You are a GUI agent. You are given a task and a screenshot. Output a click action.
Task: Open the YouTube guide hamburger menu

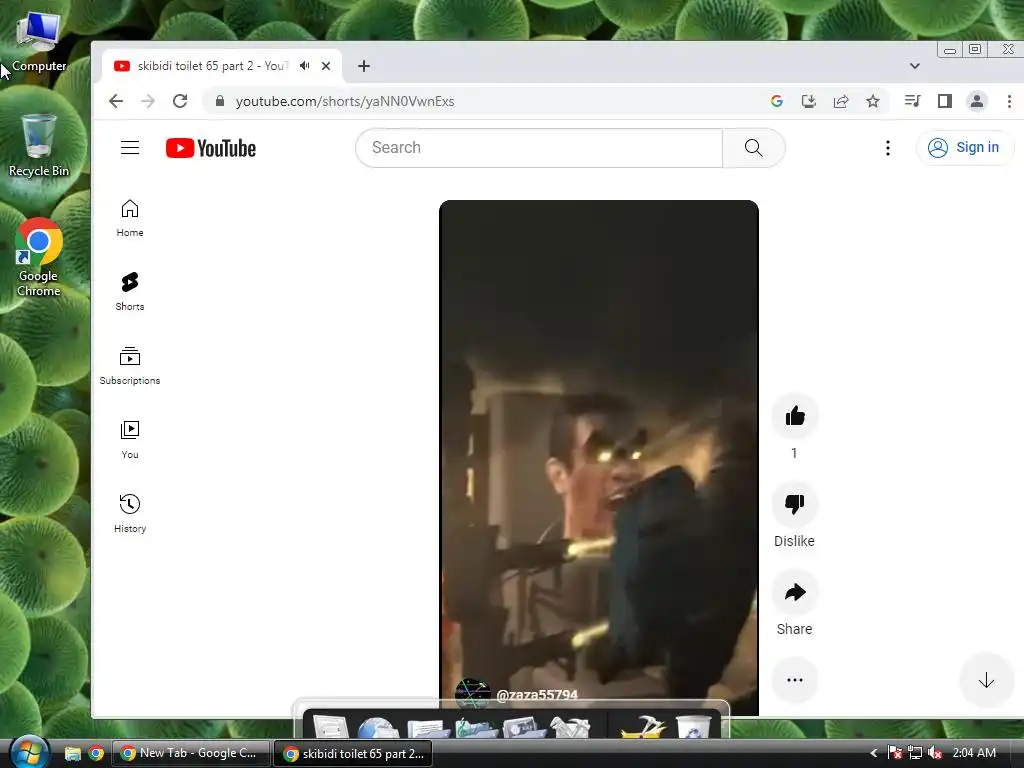[x=130, y=148]
